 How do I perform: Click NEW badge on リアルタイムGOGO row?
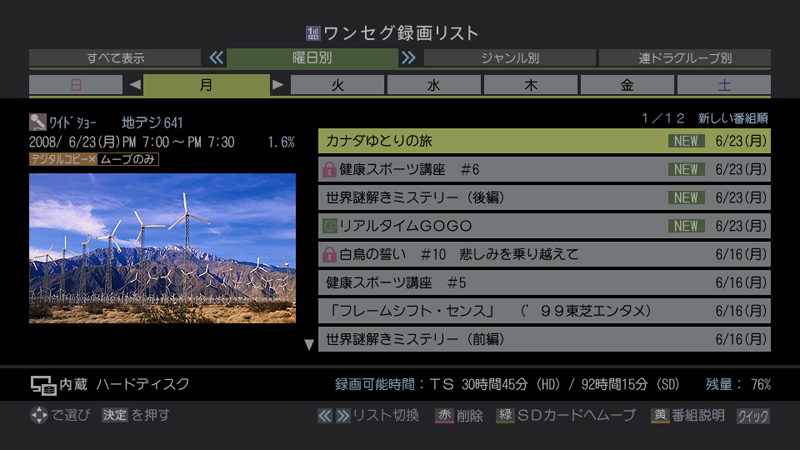click(686, 226)
